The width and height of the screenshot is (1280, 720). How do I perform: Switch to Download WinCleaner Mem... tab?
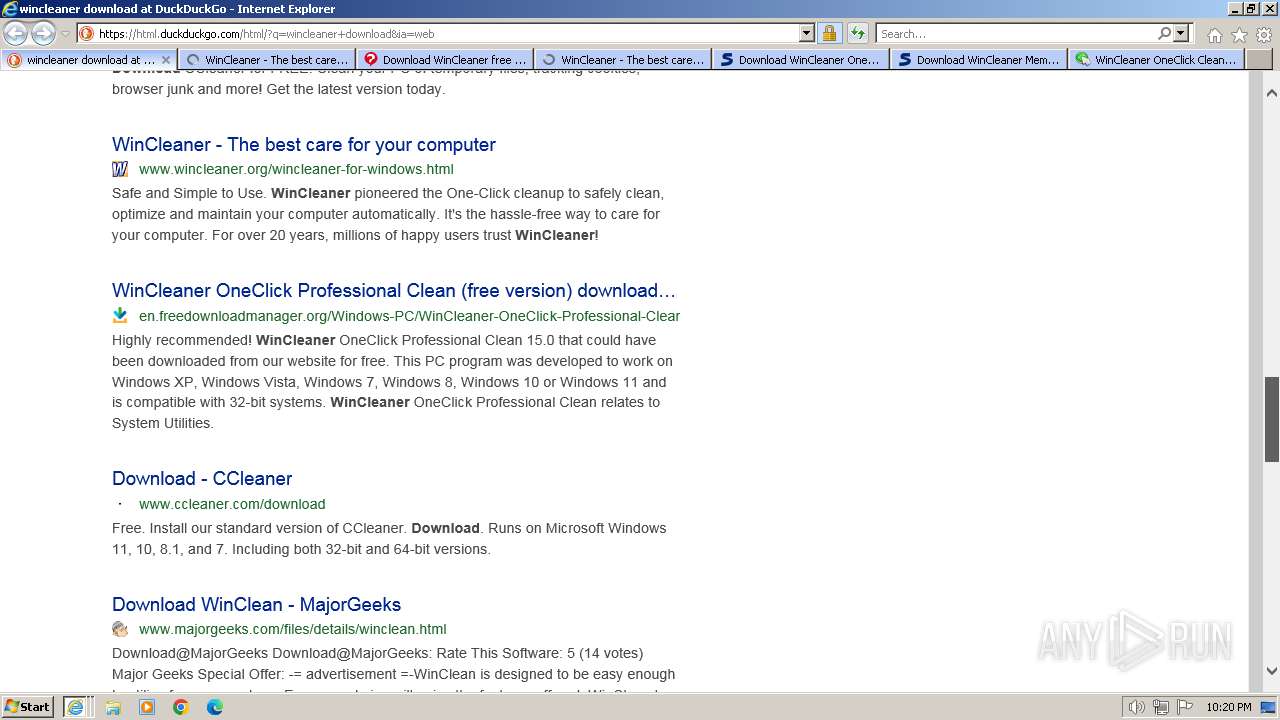pyautogui.click(x=980, y=60)
